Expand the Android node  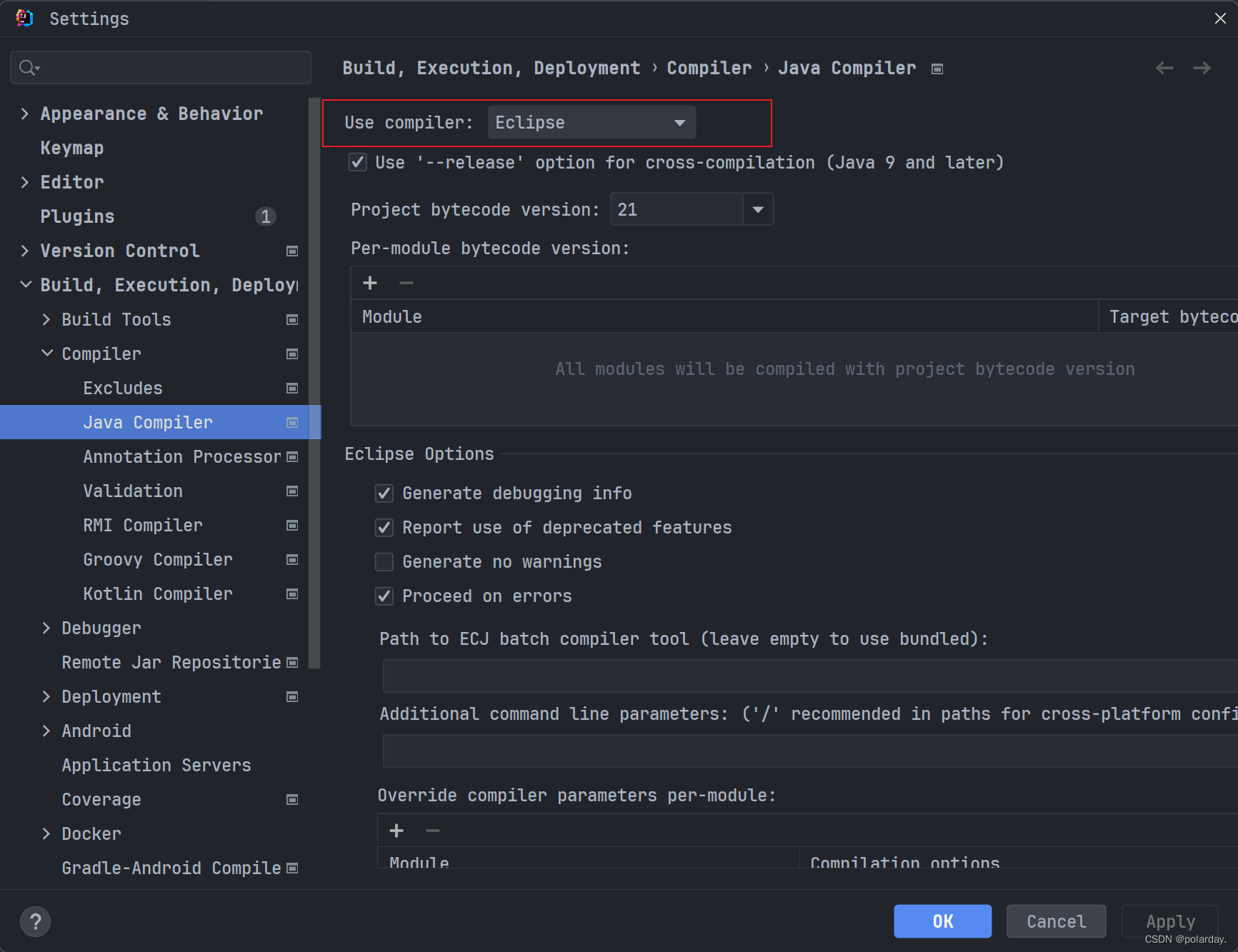pyautogui.click(x=46, y=731)
